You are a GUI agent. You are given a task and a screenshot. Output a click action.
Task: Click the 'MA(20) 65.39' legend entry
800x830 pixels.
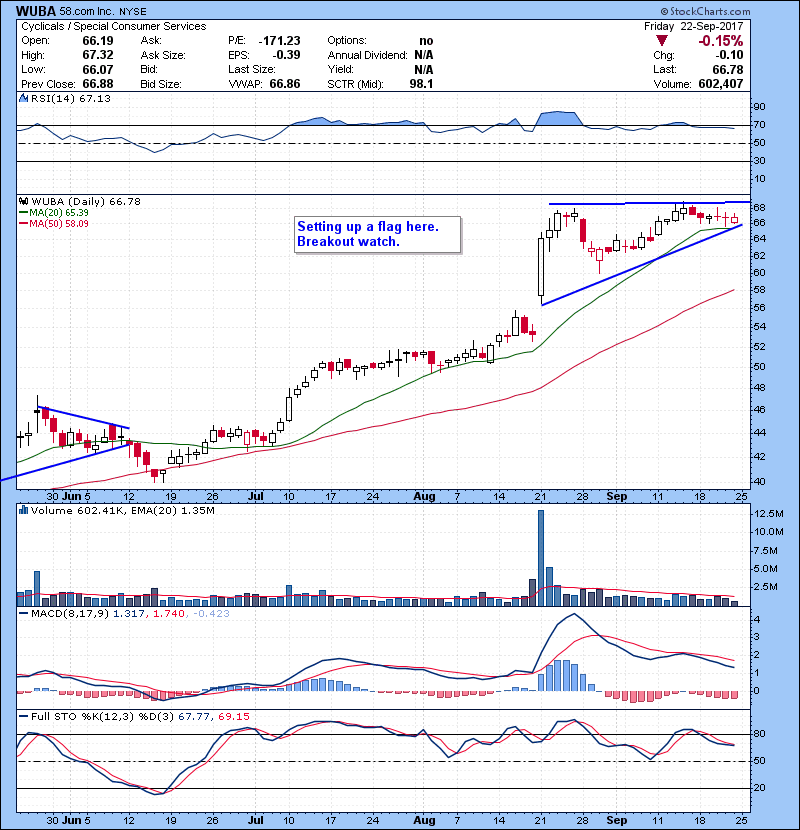tap(59, 213)
